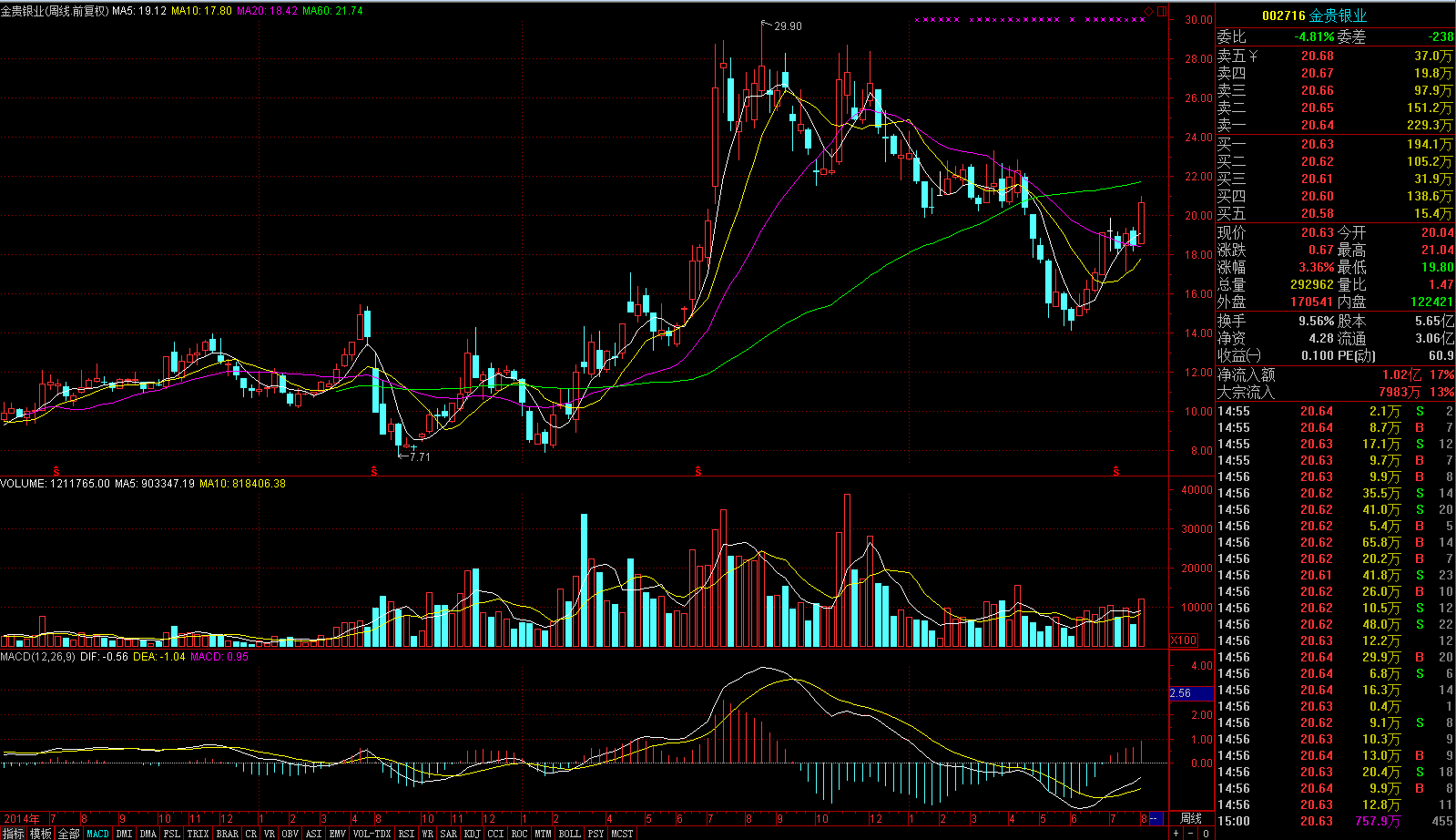The width and height of the screenshot is (1456, 840).
Task: Click the VOLUME: 1211765.00 label
Action: pyautogui.click(x=56, y=484)
